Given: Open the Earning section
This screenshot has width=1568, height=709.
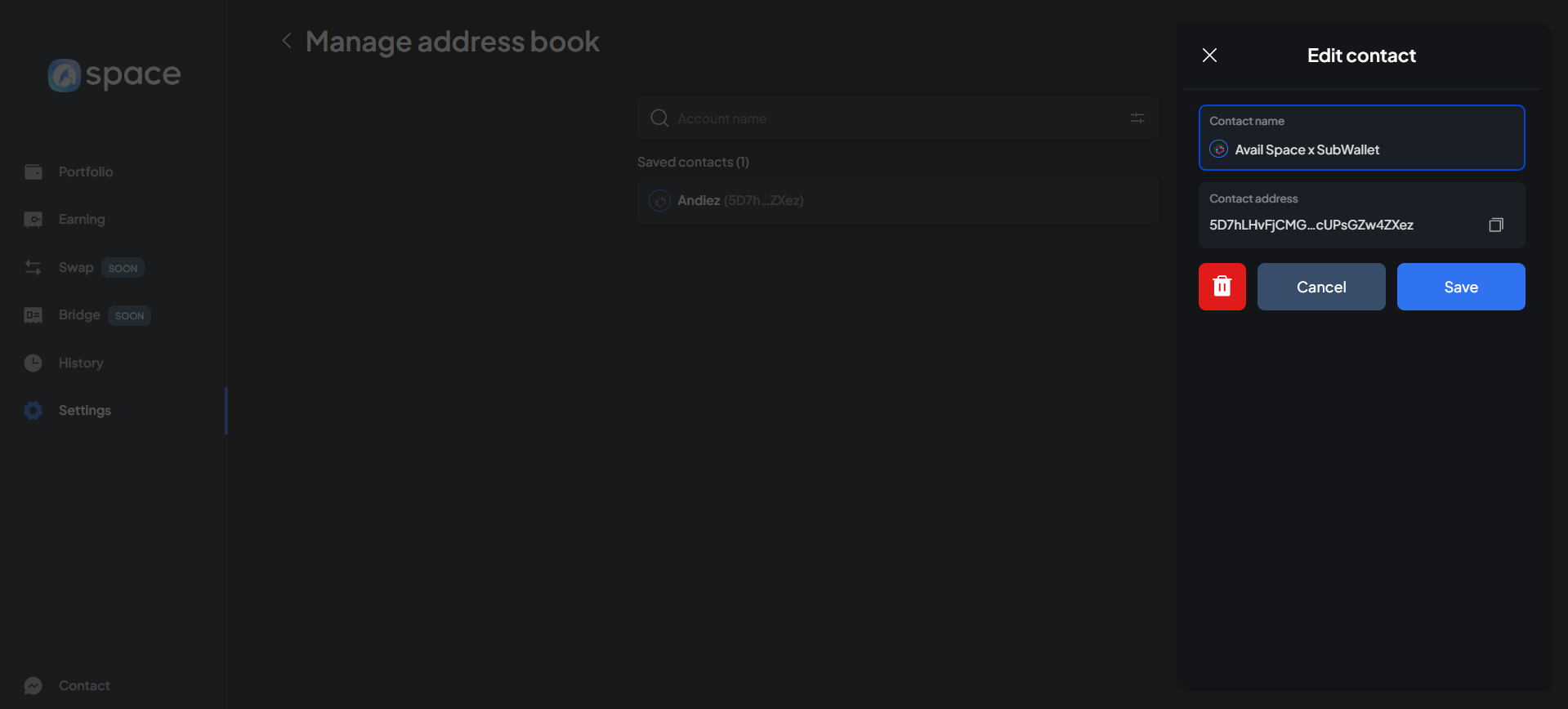Looking at the screenshot, I should 81,219.
